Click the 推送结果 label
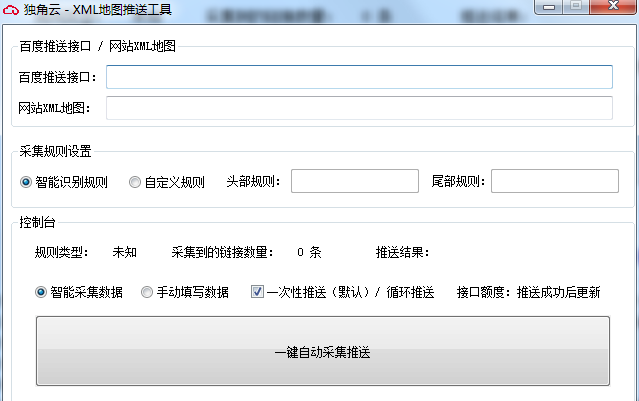Viewport: 639px width, 401px height. (x=408, y=253)
